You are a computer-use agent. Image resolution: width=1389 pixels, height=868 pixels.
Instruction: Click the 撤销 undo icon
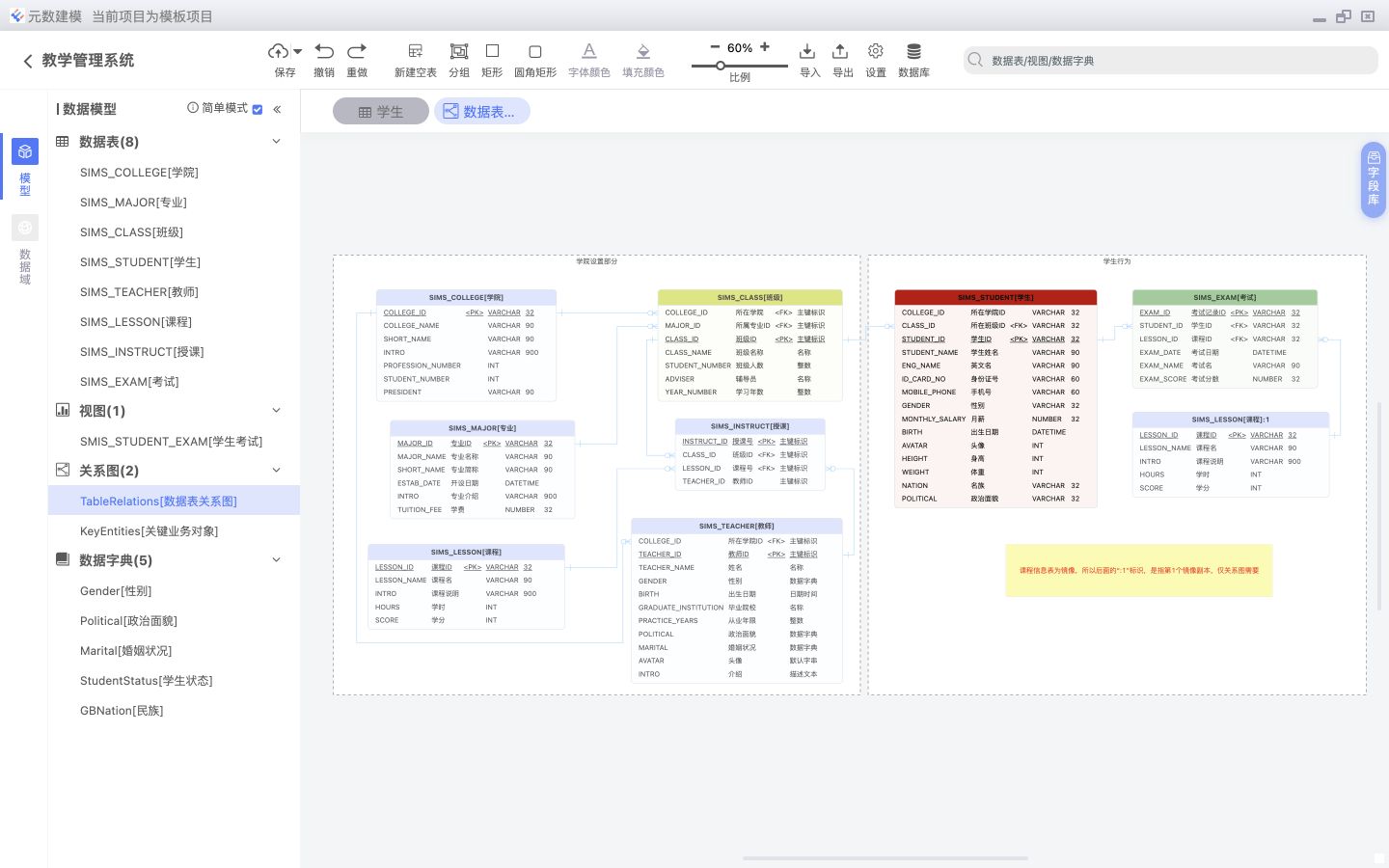pos(324,58)
